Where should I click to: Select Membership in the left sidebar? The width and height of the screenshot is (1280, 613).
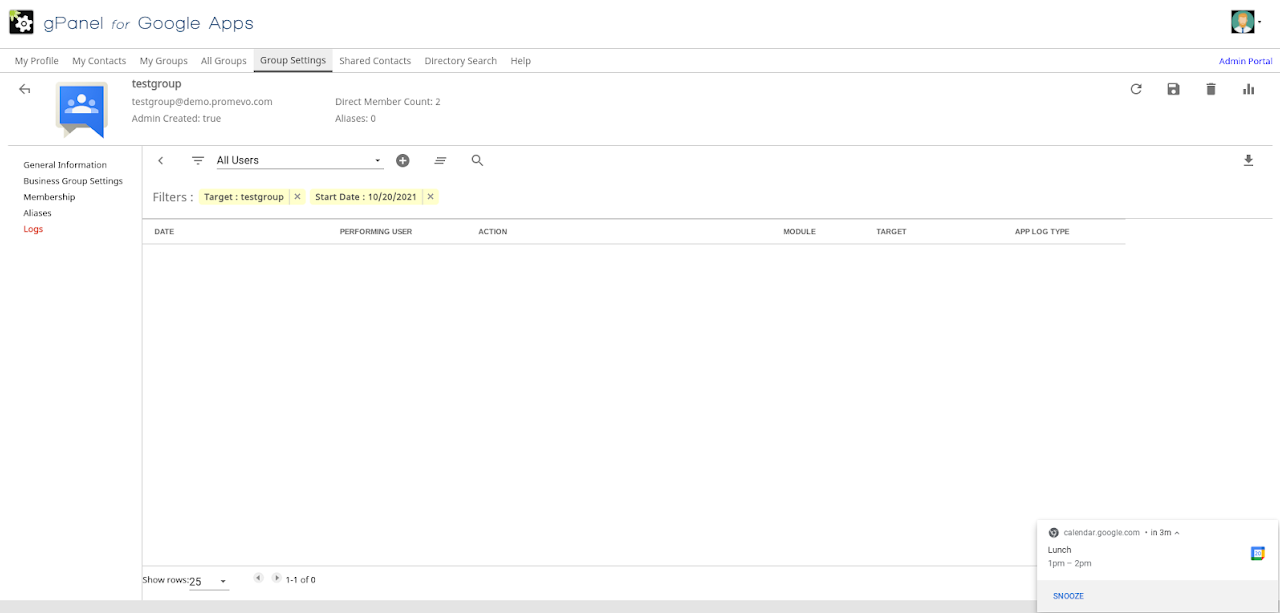(49, 197)
